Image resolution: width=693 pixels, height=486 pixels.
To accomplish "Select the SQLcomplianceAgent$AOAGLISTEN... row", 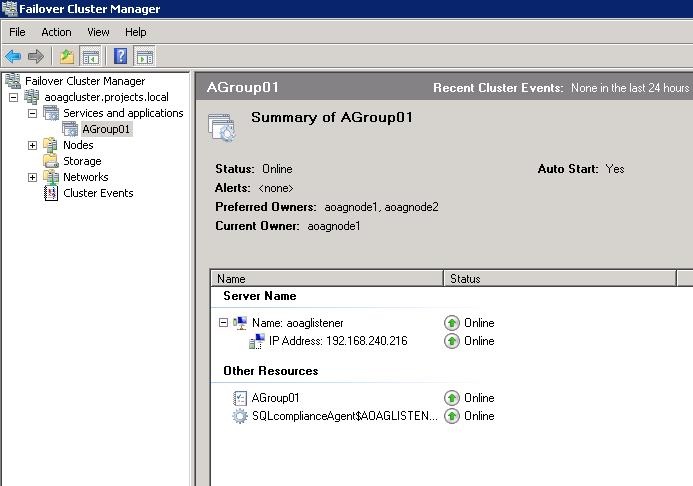I will click(345, 416).
